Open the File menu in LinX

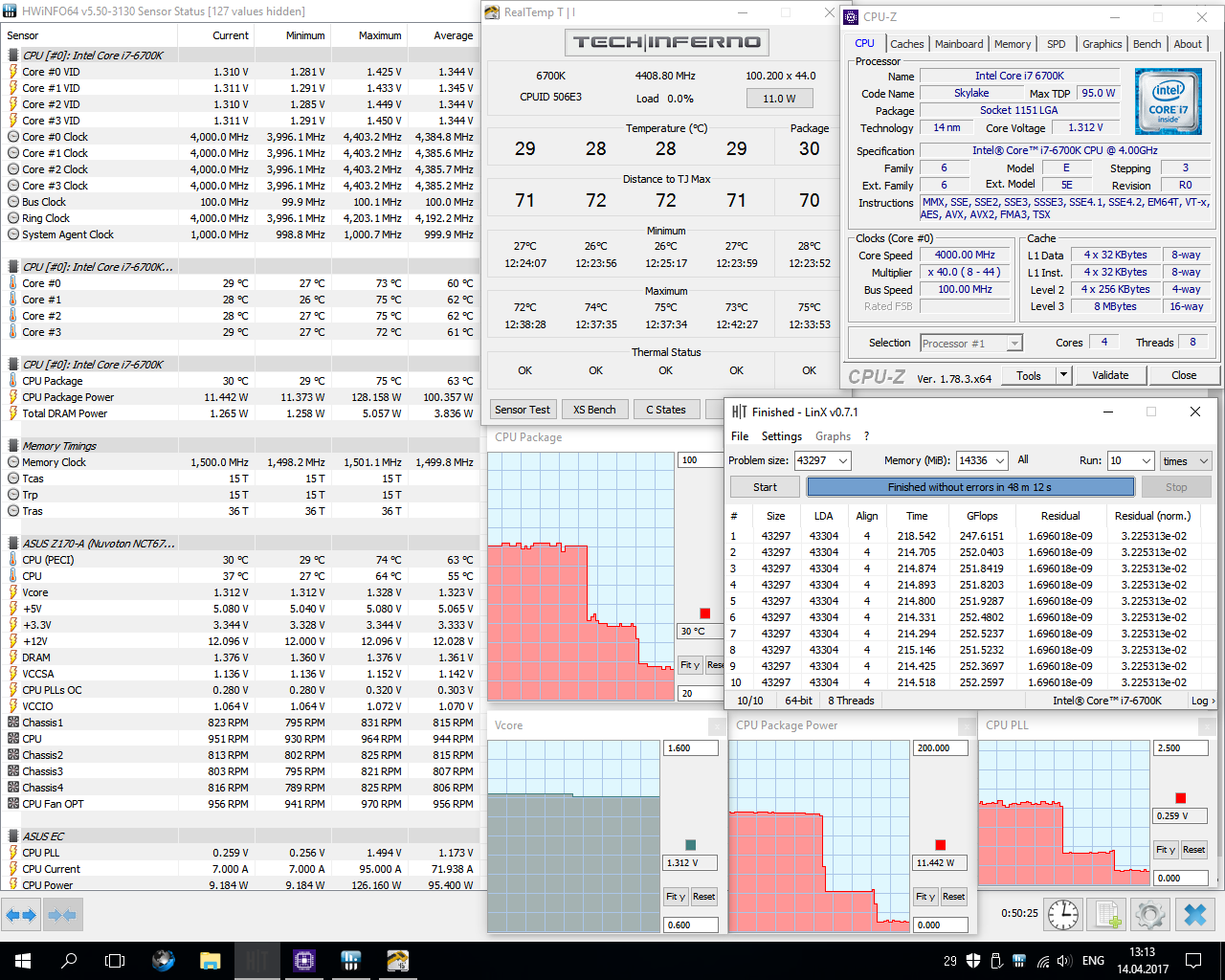(740, 436)
